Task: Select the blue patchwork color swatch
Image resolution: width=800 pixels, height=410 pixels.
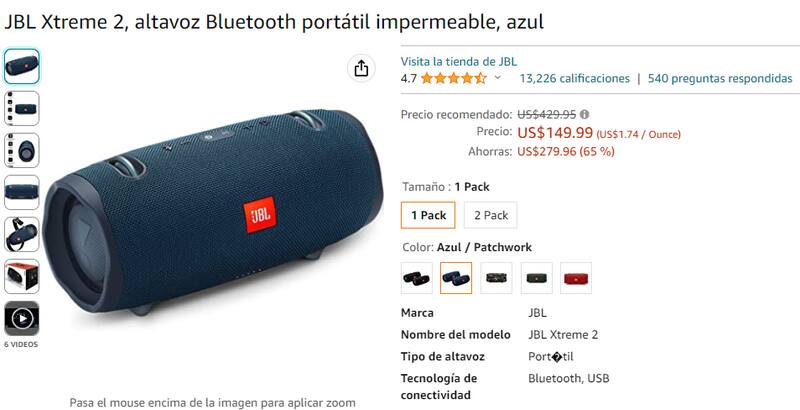Action: (x=456, y=278)
